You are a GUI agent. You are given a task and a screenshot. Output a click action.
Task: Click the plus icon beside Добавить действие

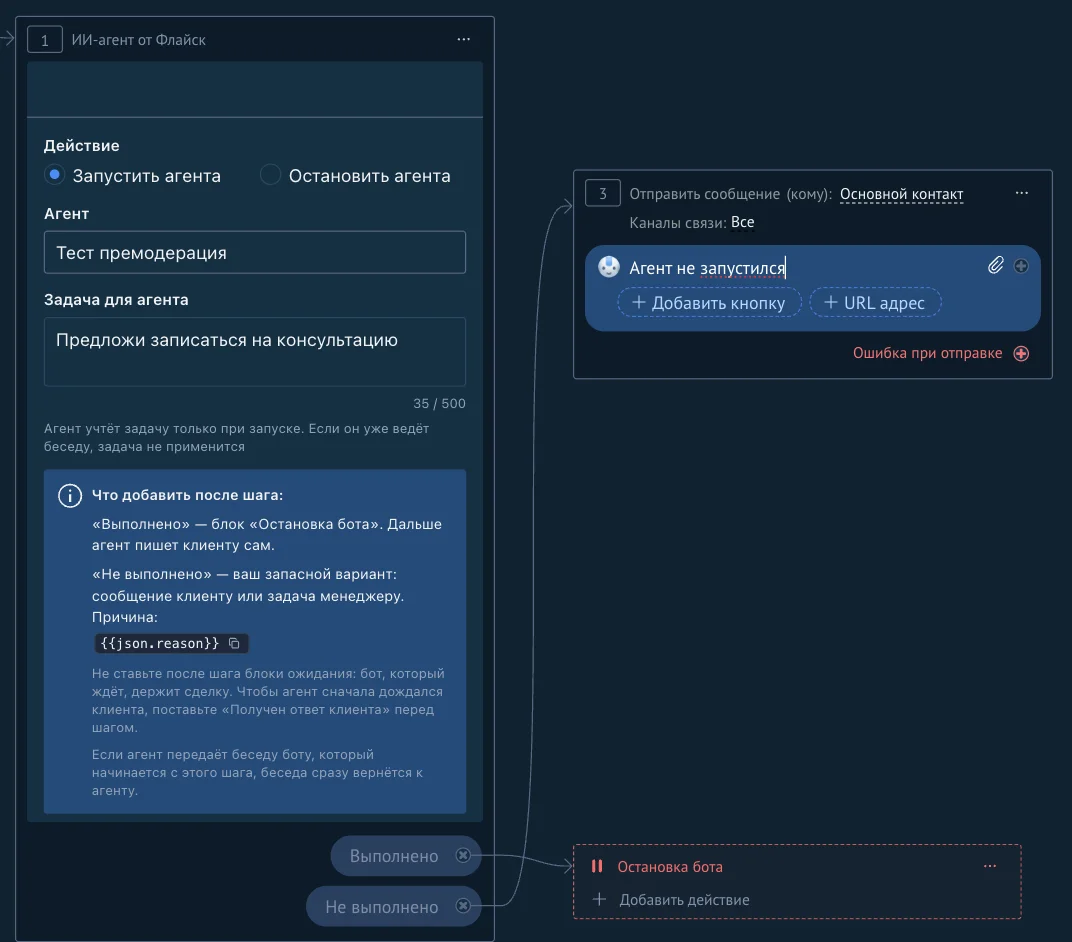coord(599,899)
